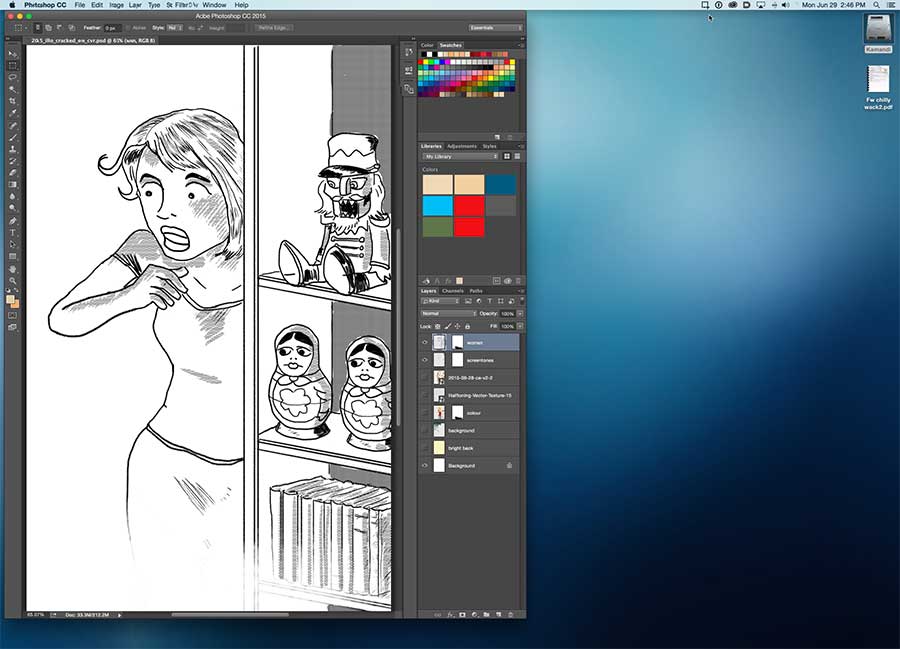Toggle visibility of the screentones layer

tap(425, 360)
